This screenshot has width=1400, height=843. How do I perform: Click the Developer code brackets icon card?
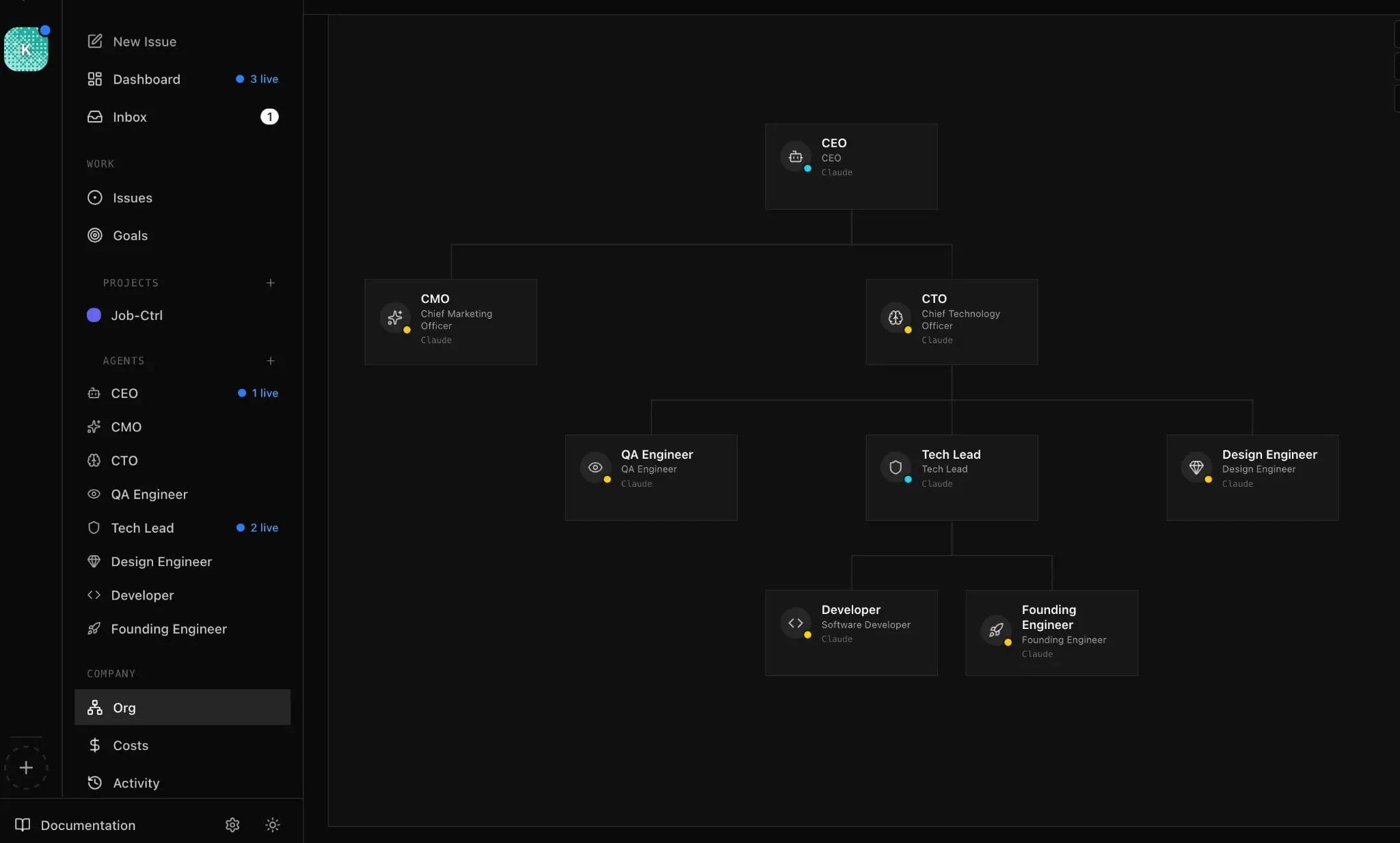[795, 623]
